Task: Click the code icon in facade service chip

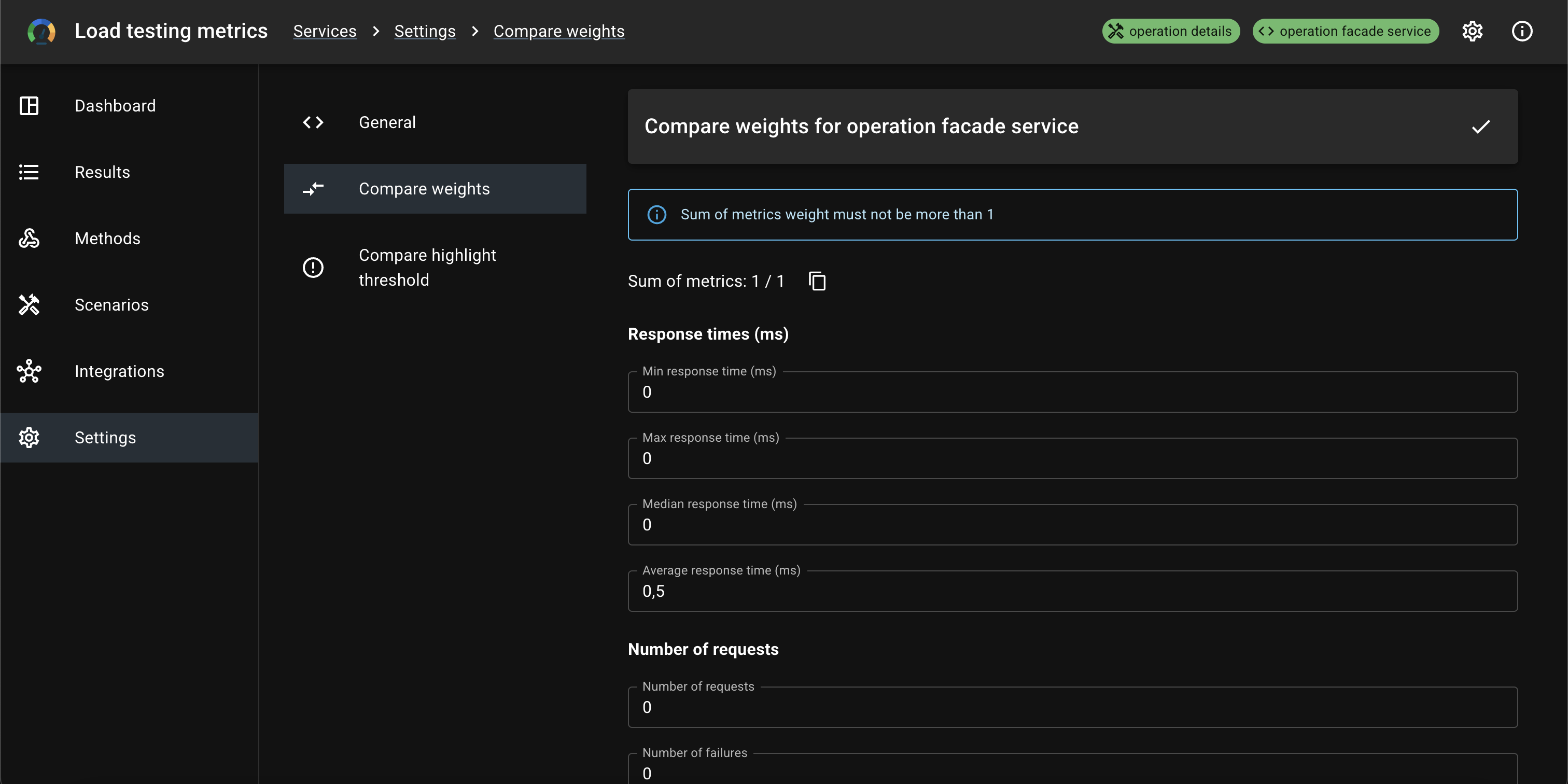Action: coord(1266,31)
